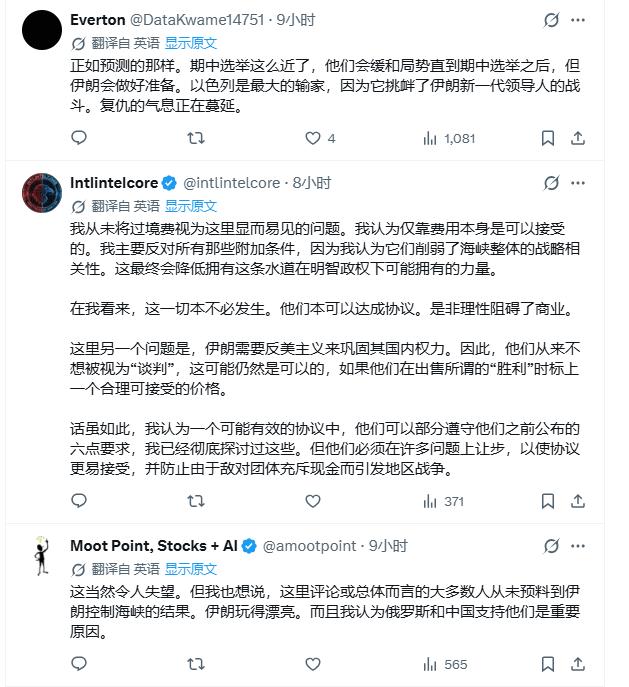Bookmark Everton's tweet

point(548,138)
